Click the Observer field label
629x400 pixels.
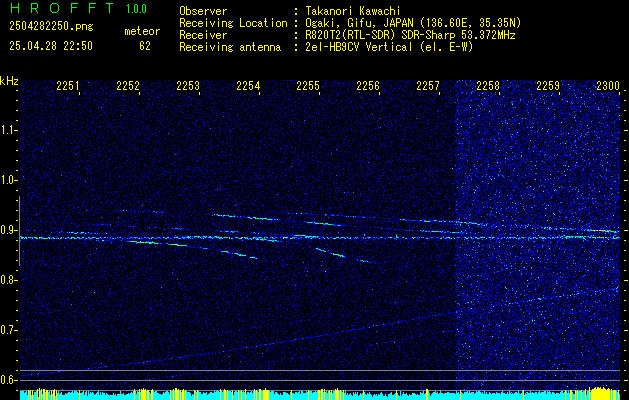(203, 11)
